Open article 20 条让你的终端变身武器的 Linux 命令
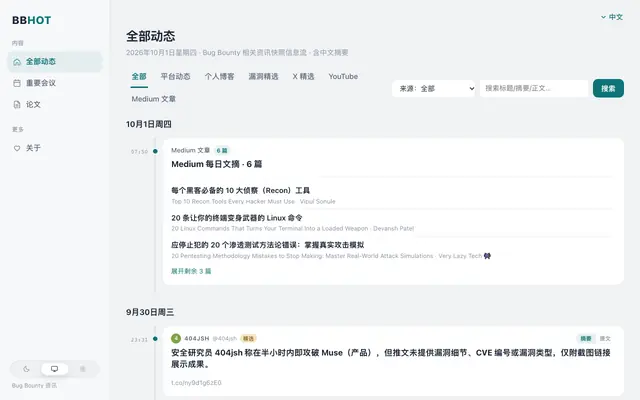 coord(237,218)
